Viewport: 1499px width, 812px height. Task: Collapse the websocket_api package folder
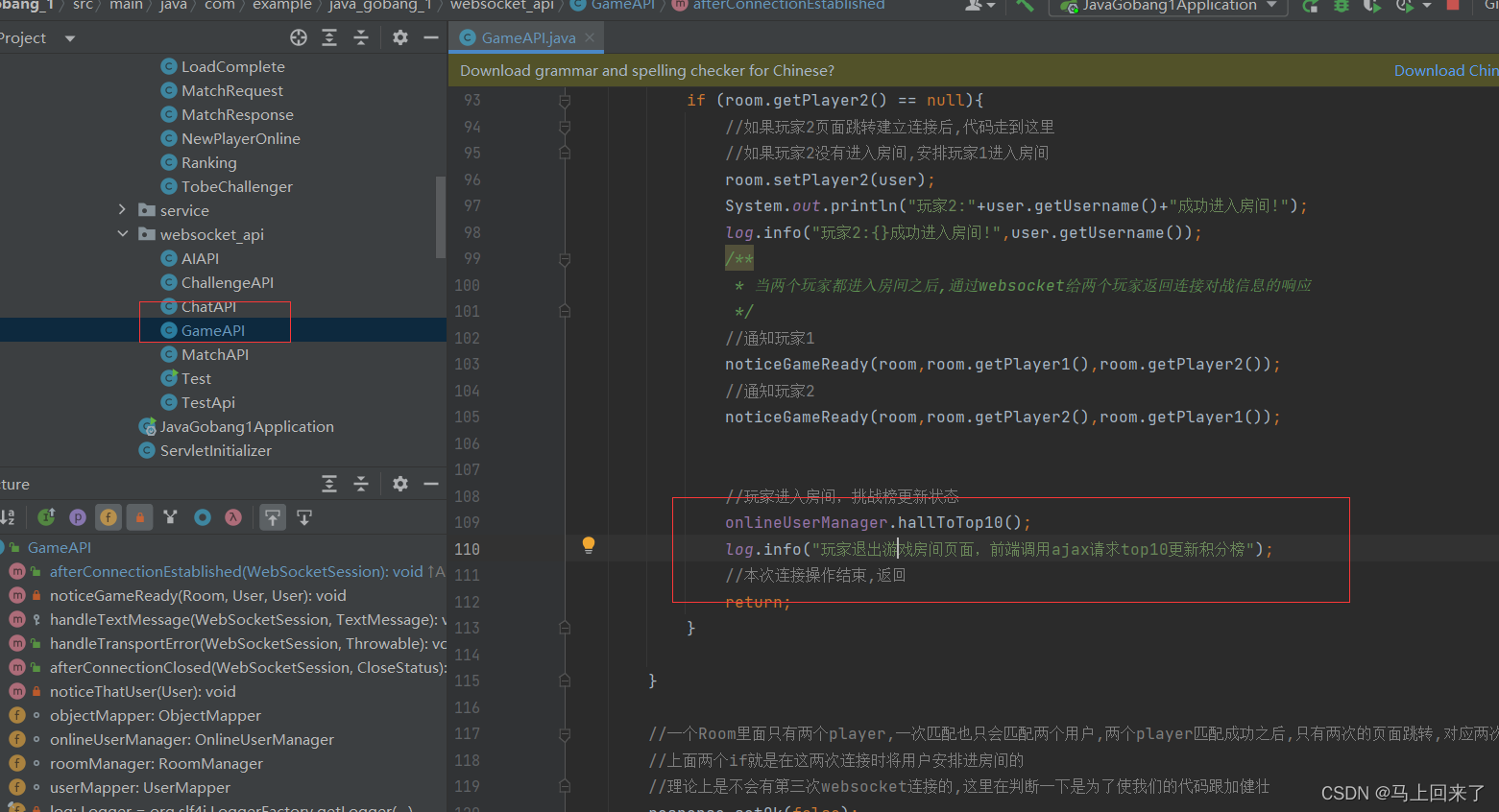122,234
